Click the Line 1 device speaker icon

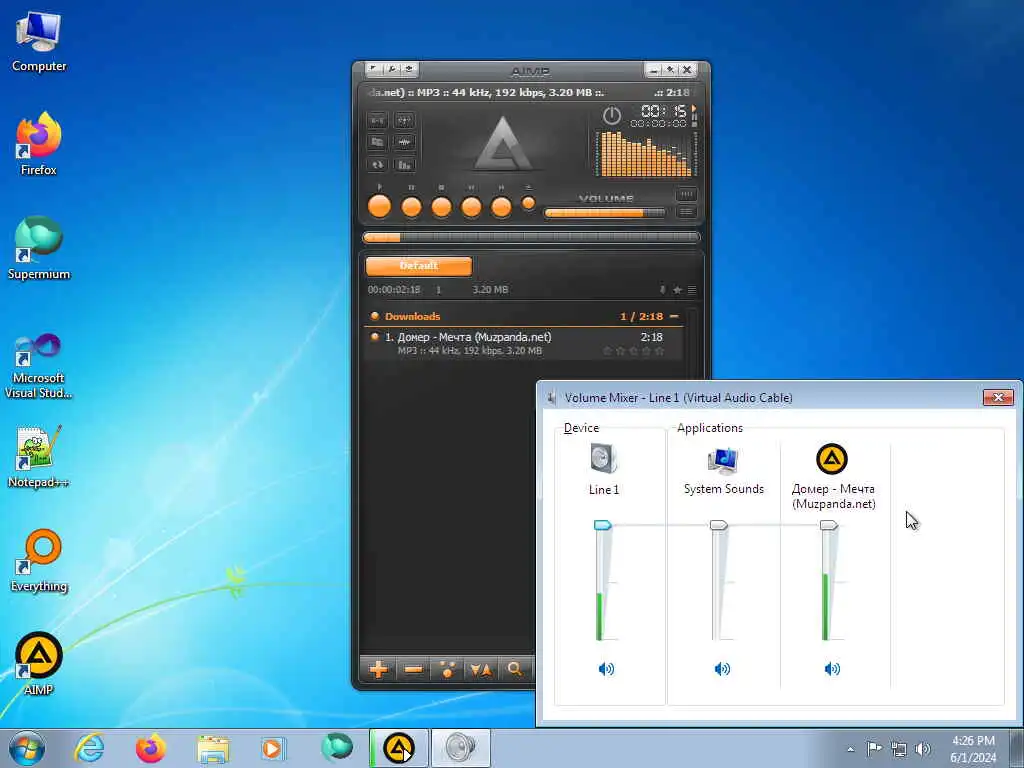point(603,458)
